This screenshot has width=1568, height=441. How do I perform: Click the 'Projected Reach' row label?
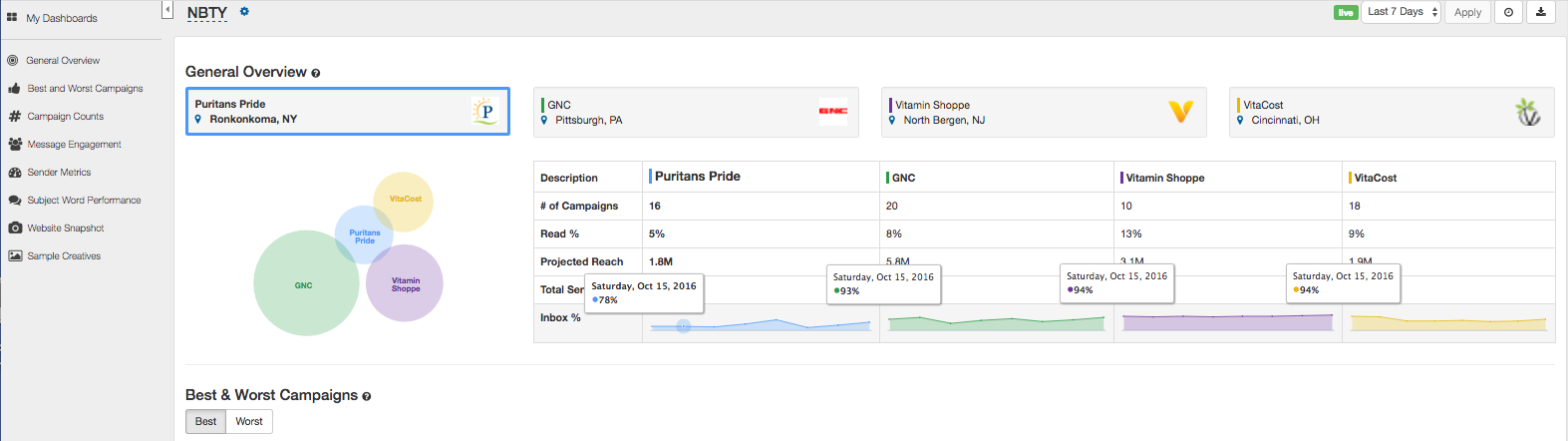(581, 262)
